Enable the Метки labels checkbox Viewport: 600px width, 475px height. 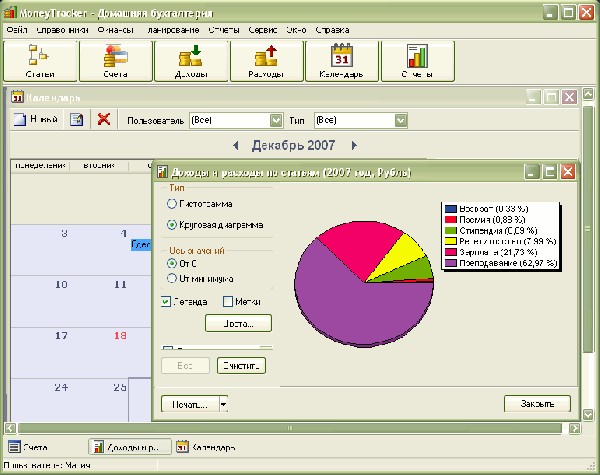227,301
